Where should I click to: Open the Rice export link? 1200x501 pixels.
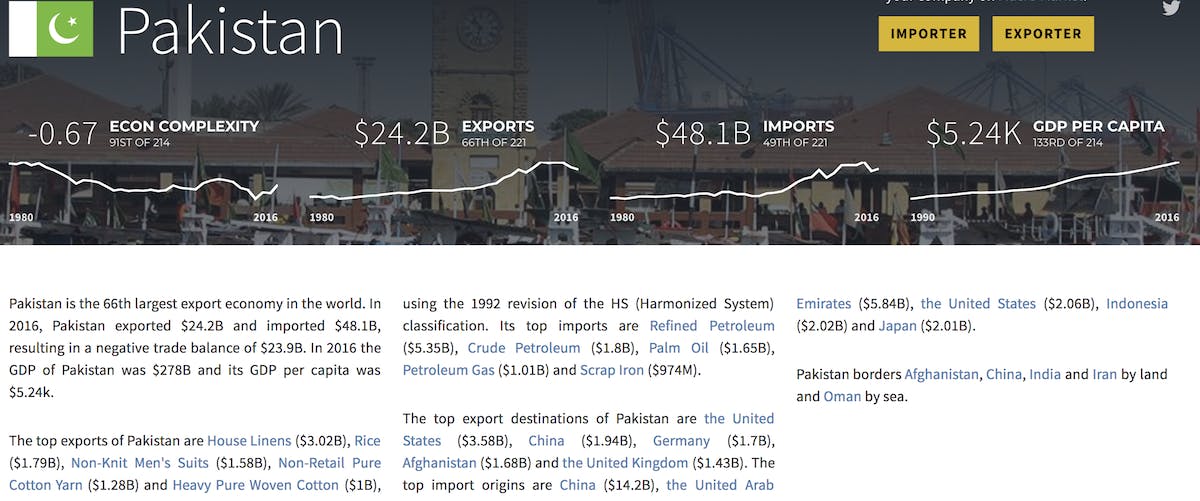pyautogui.click(x=367, y=440)
